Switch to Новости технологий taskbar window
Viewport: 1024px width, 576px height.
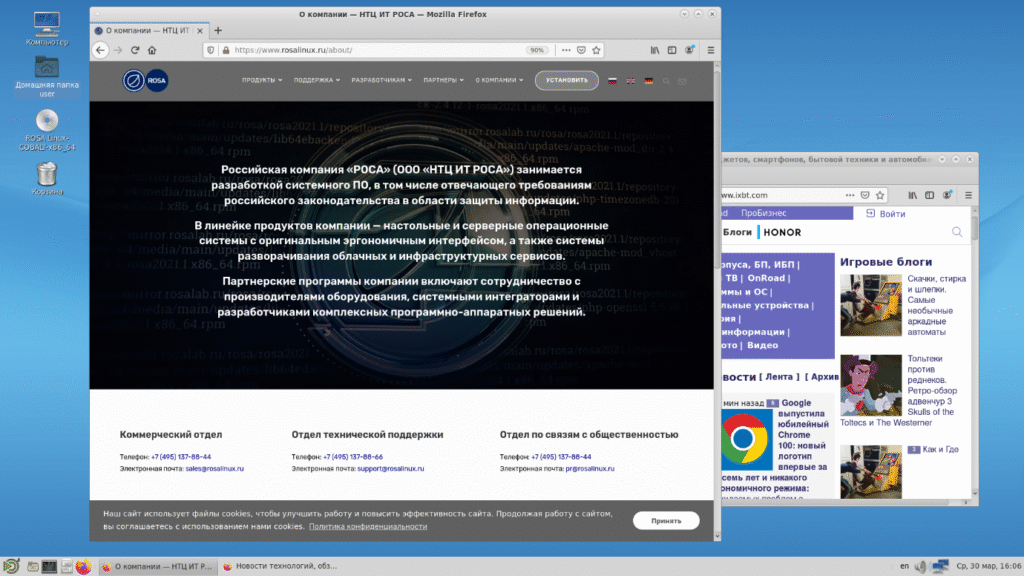(x=280, y=566)
